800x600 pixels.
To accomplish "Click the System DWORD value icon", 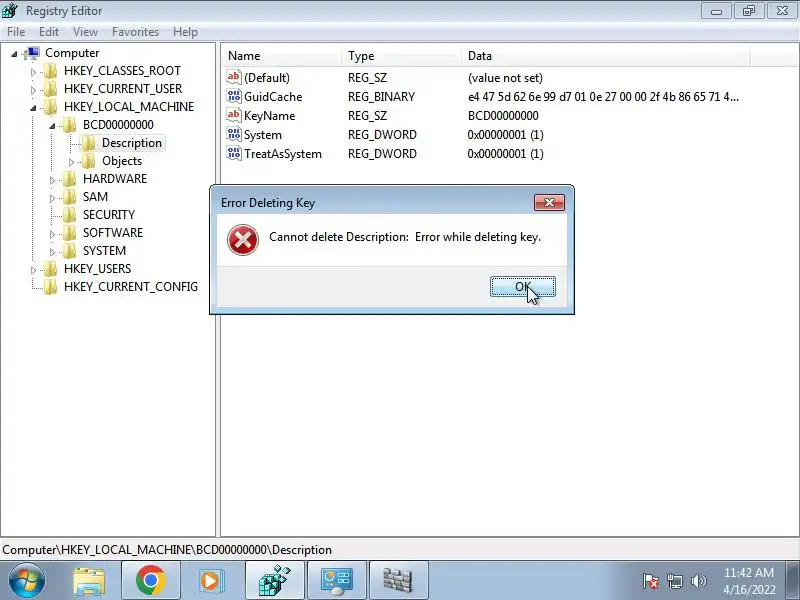I will tap(234, 134).
